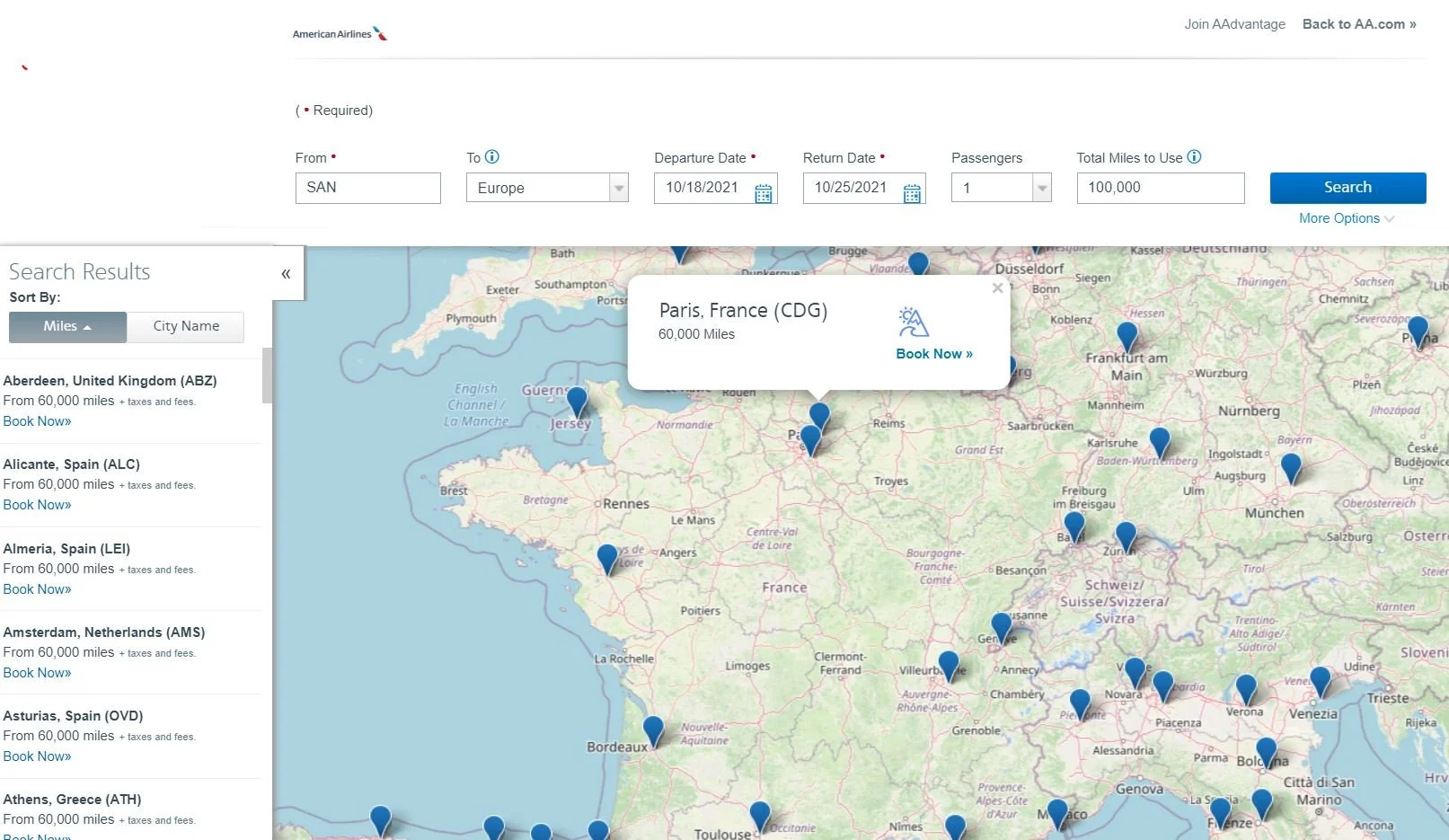Click the map pin near Firenze
The height and width of the screenshot is (840, 1449).
[1220, 814]
